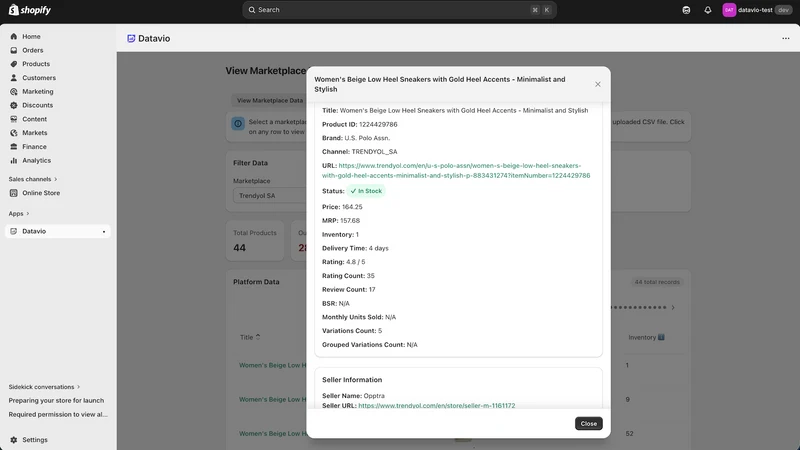Open 'Required permission to view' conversation

(58, 414)
